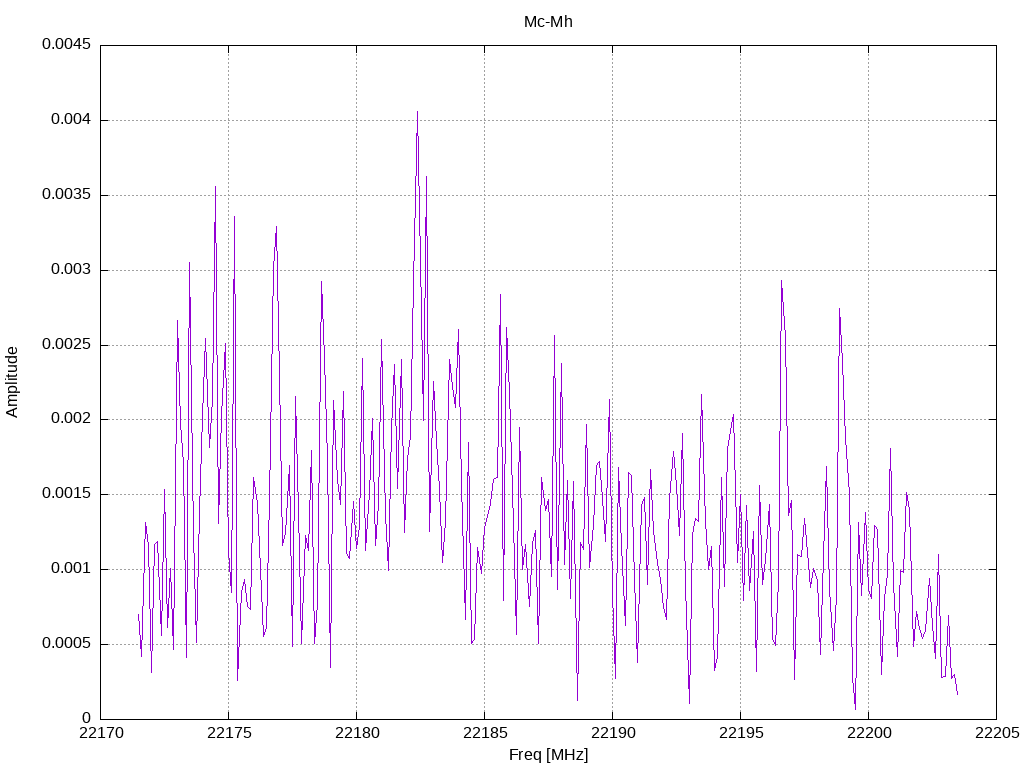Click the y-axis tick 0.002
Screen dimensions: 1024x768
(71, 419)
